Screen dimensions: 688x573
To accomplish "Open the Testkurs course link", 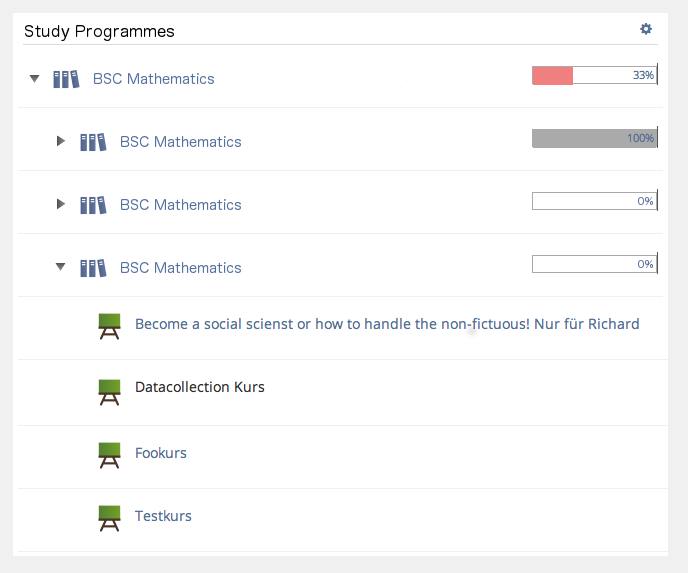I will point(163,516).
